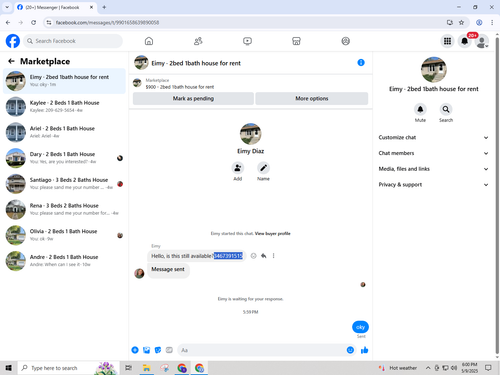The height and width of the screenshot is (375, 500).
Task: Expand the Customize chat section
Action: [433, 137]
